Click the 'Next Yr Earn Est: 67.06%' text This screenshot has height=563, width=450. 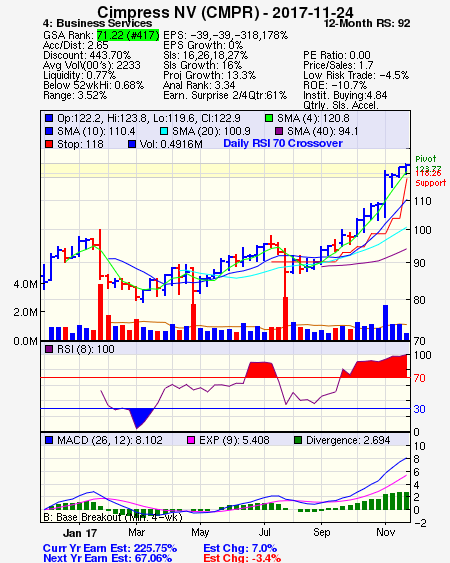click(x=107, y=558)
